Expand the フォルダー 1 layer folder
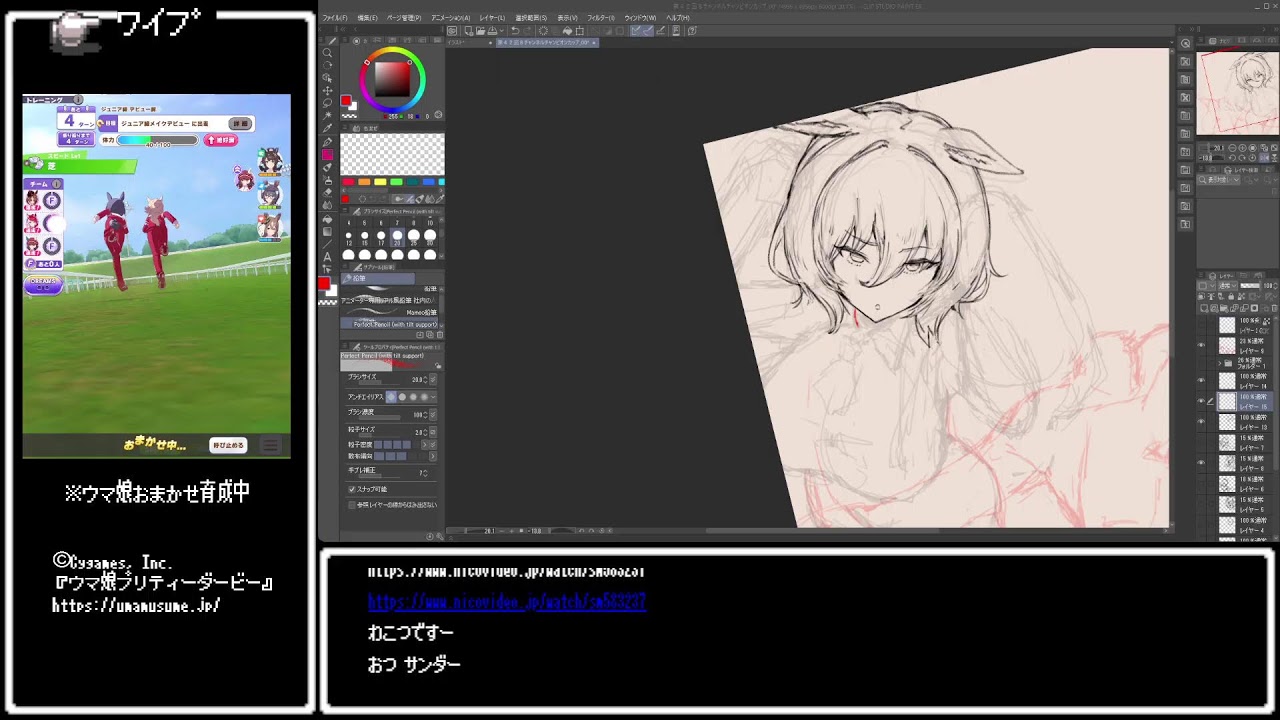Screen dimensions: 1280x720 [x=1219, y=363]
